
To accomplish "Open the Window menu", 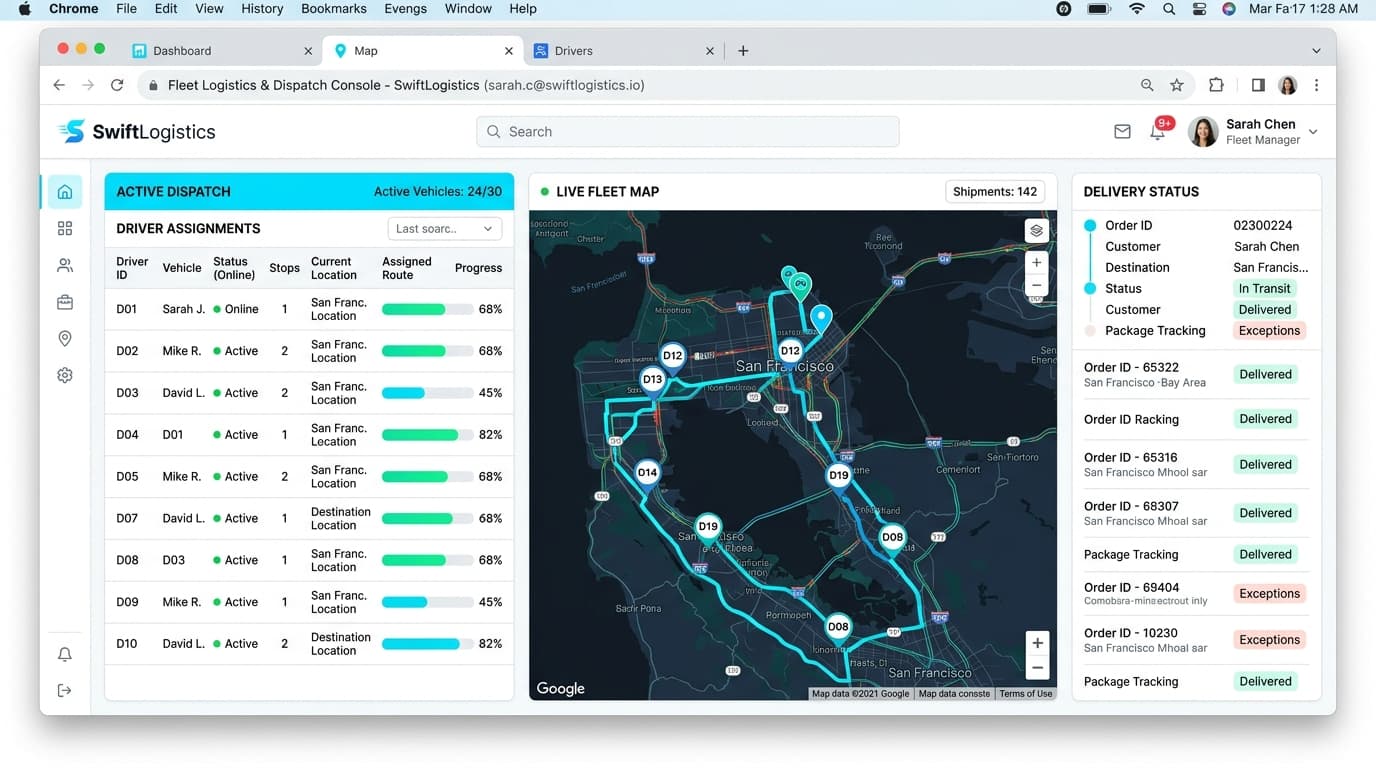I will tap(468, 9).
